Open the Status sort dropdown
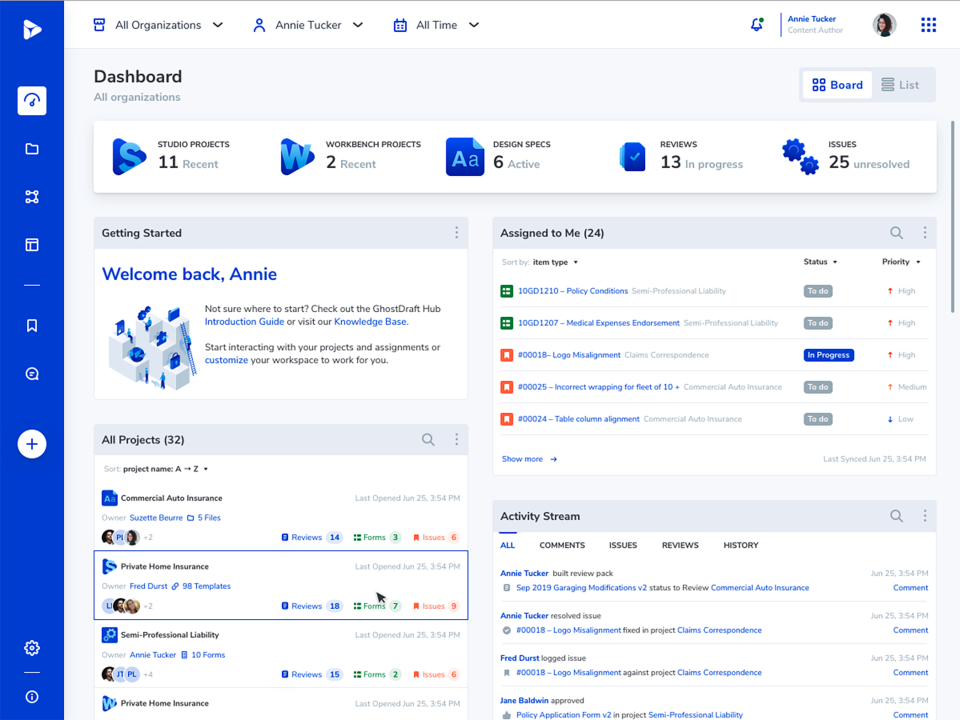960x720 pixels. coord(820,261)
